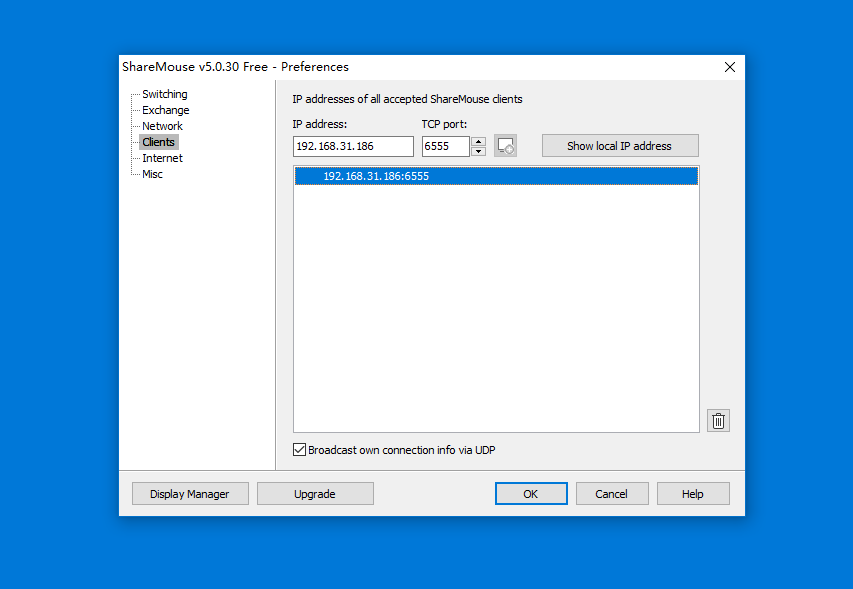
Task: Open Help for preferences
Action: 693,494
